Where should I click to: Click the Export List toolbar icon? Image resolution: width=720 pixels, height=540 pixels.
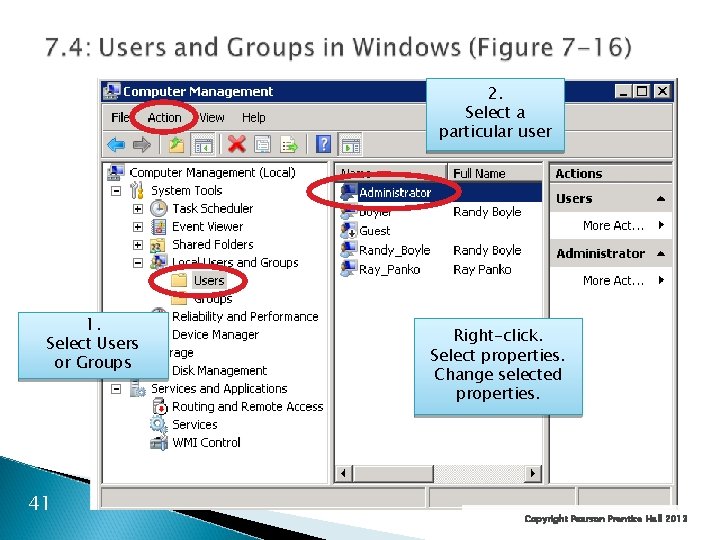click(289, 145)
